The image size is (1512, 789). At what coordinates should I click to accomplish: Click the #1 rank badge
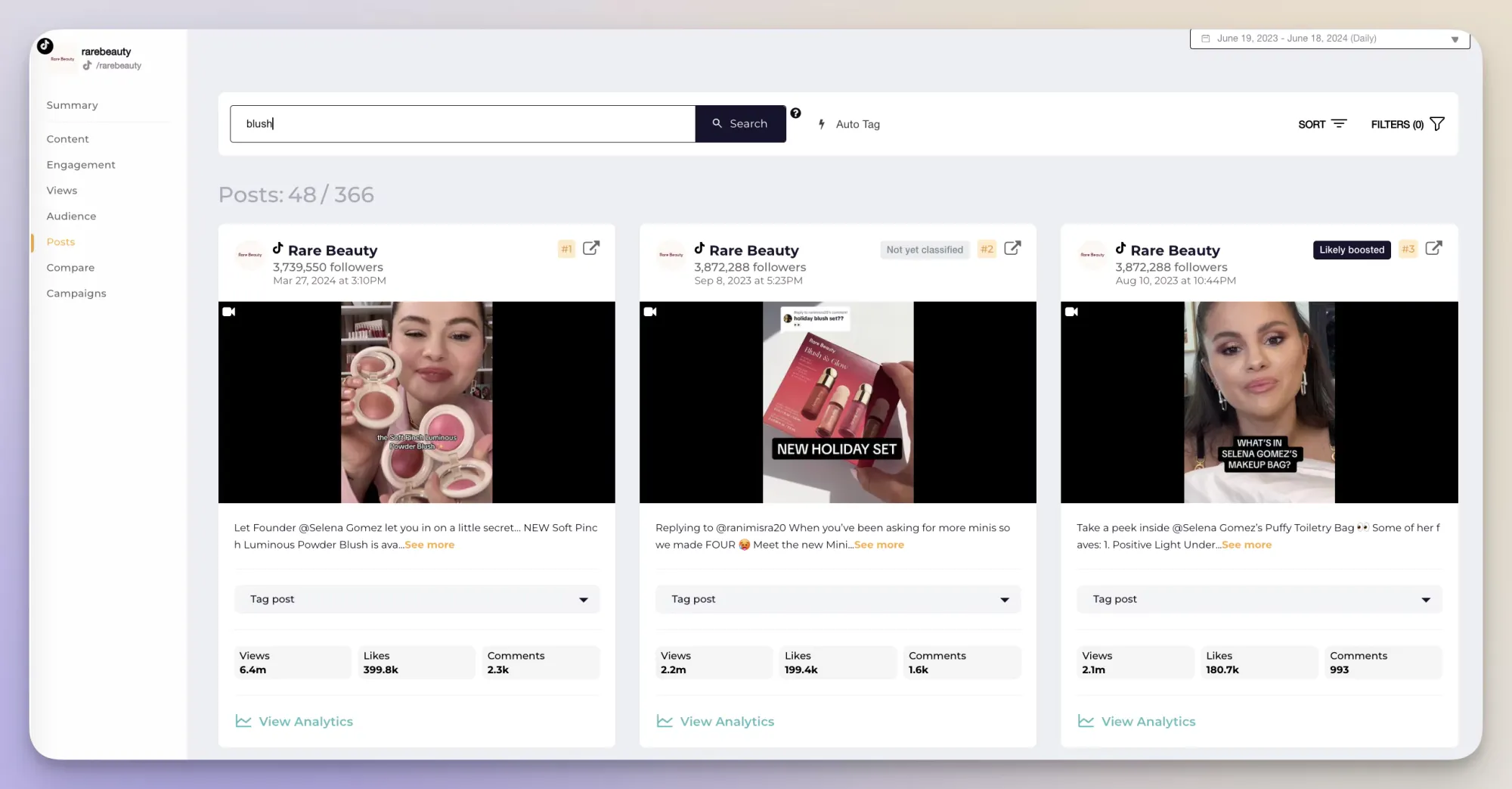click(x=566, y=249)
